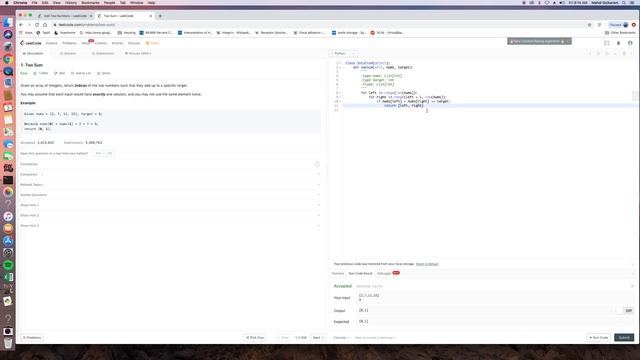Image resolution: width=640 pixels, height=360 pixels.
Task: Open Explore in the LeetCode navigation
Action: pos(51,43)
